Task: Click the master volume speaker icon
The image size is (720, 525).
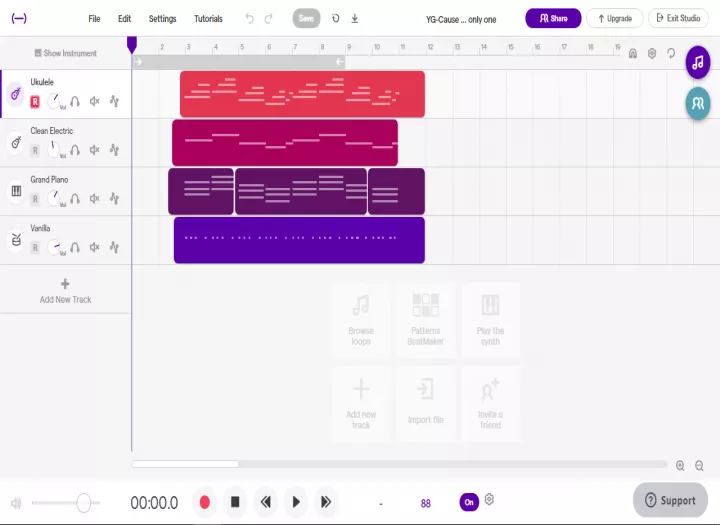Action: tap(16, 503)
